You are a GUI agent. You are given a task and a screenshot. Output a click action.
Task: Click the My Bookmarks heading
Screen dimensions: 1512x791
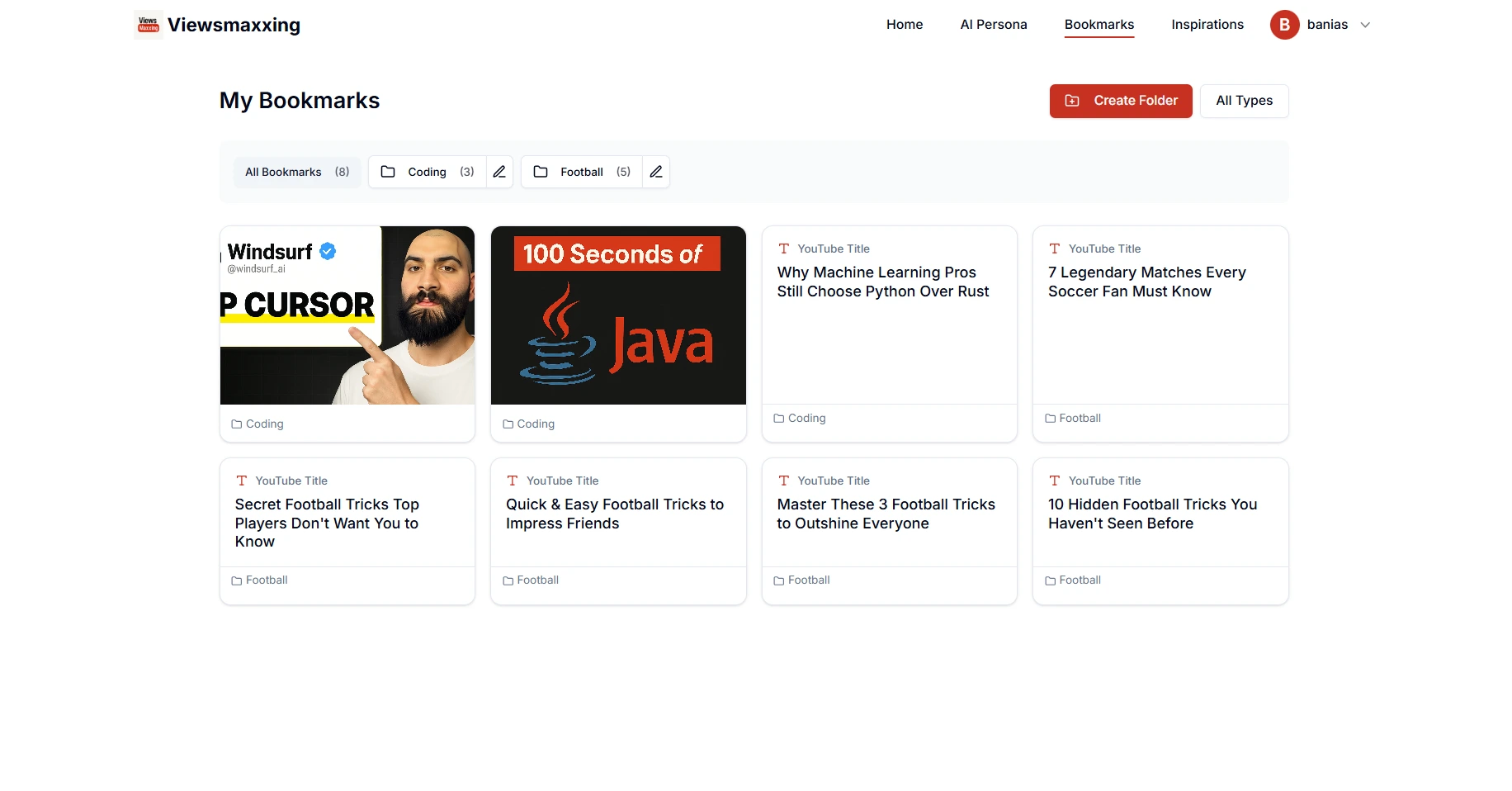pos(300,101)
